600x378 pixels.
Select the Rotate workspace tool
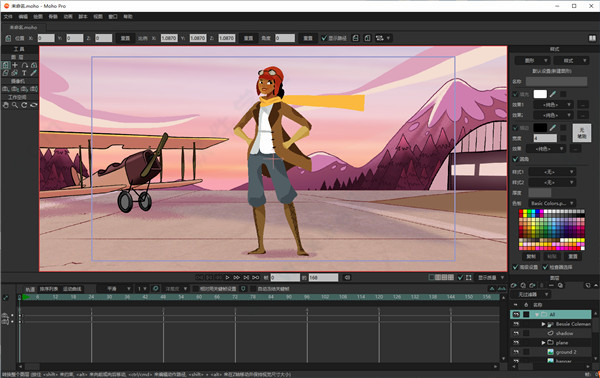24,105
